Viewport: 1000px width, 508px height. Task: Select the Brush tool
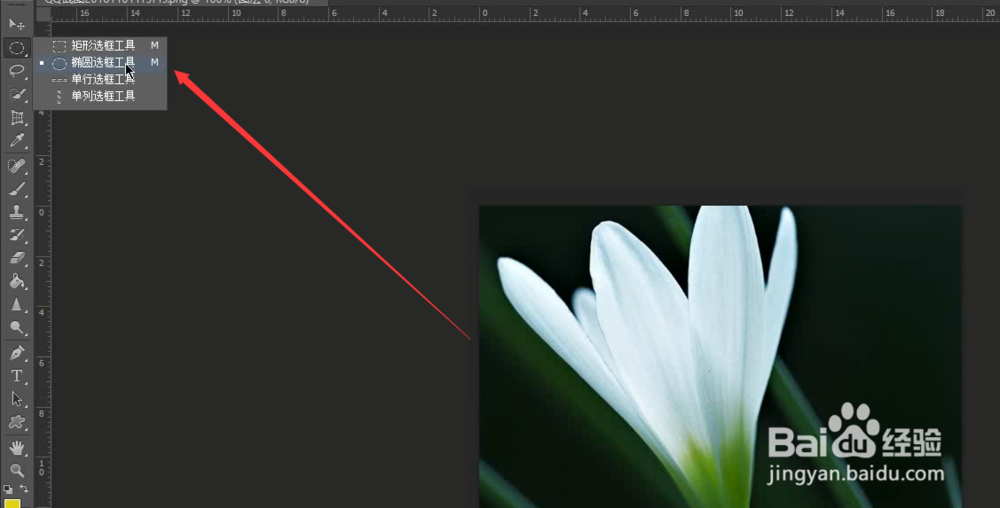pyautogui.click(x=17, y=189)
